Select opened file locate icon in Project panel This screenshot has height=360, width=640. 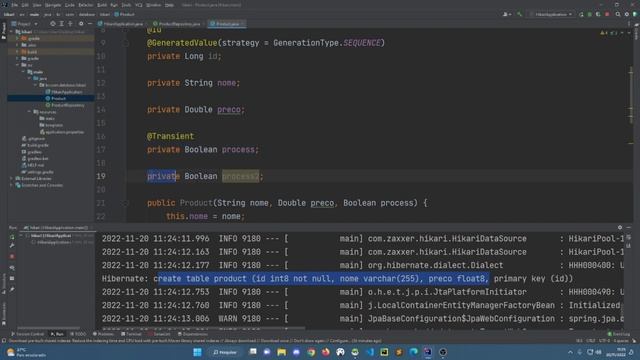53,24
